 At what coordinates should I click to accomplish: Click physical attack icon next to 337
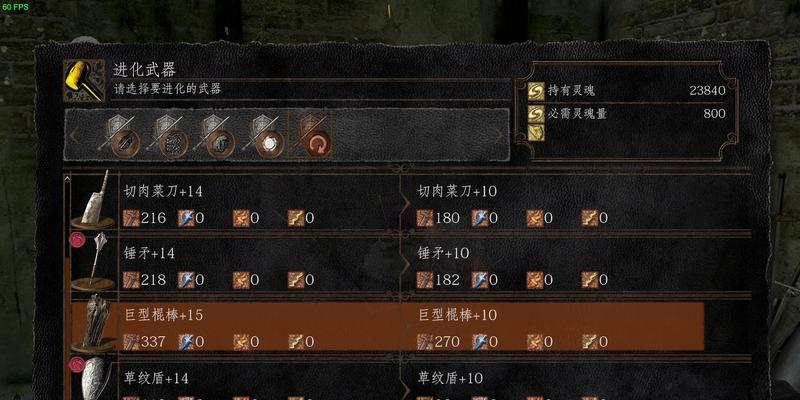131,341
